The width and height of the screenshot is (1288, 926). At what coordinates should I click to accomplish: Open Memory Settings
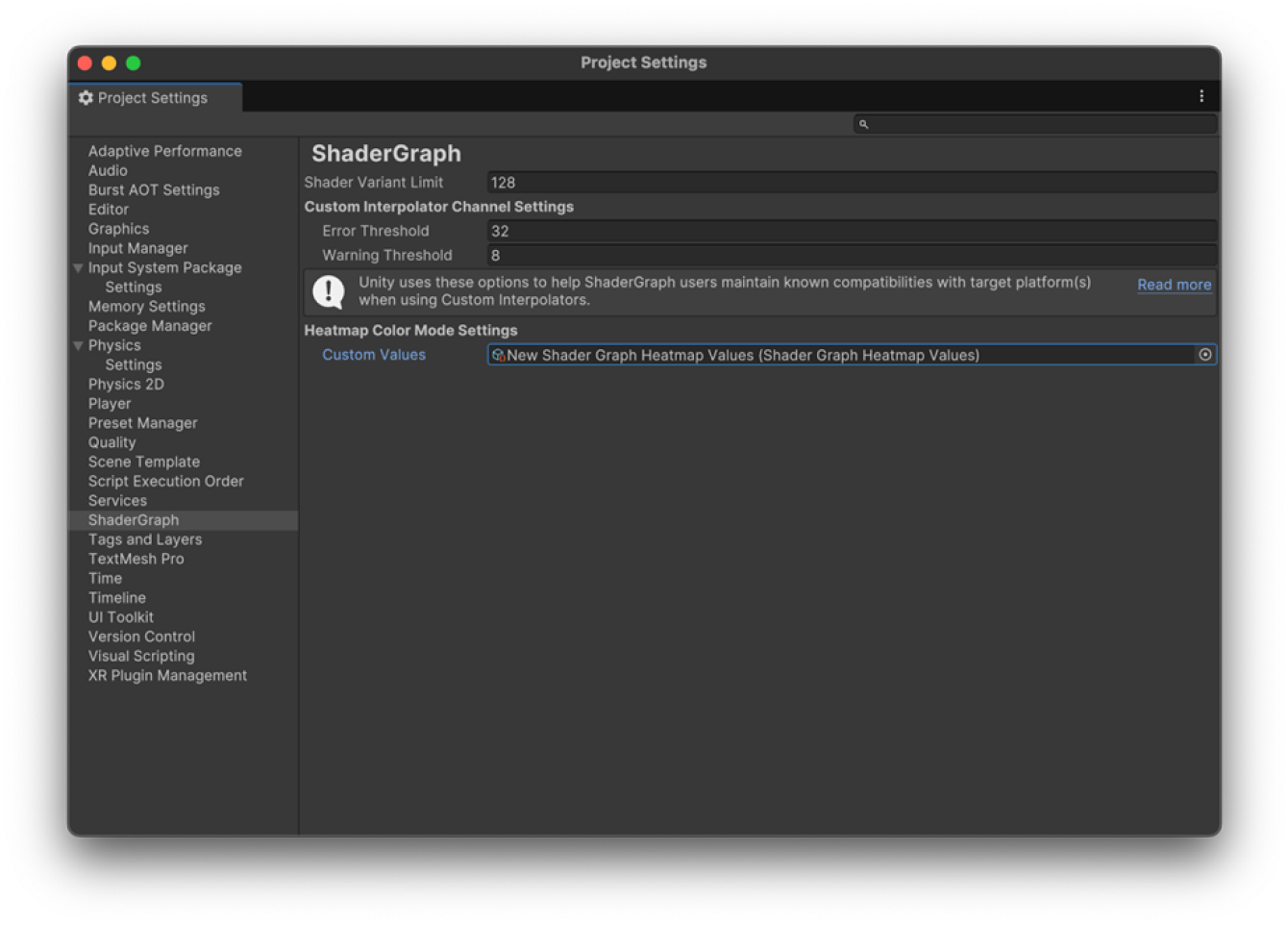click(147, 307)
